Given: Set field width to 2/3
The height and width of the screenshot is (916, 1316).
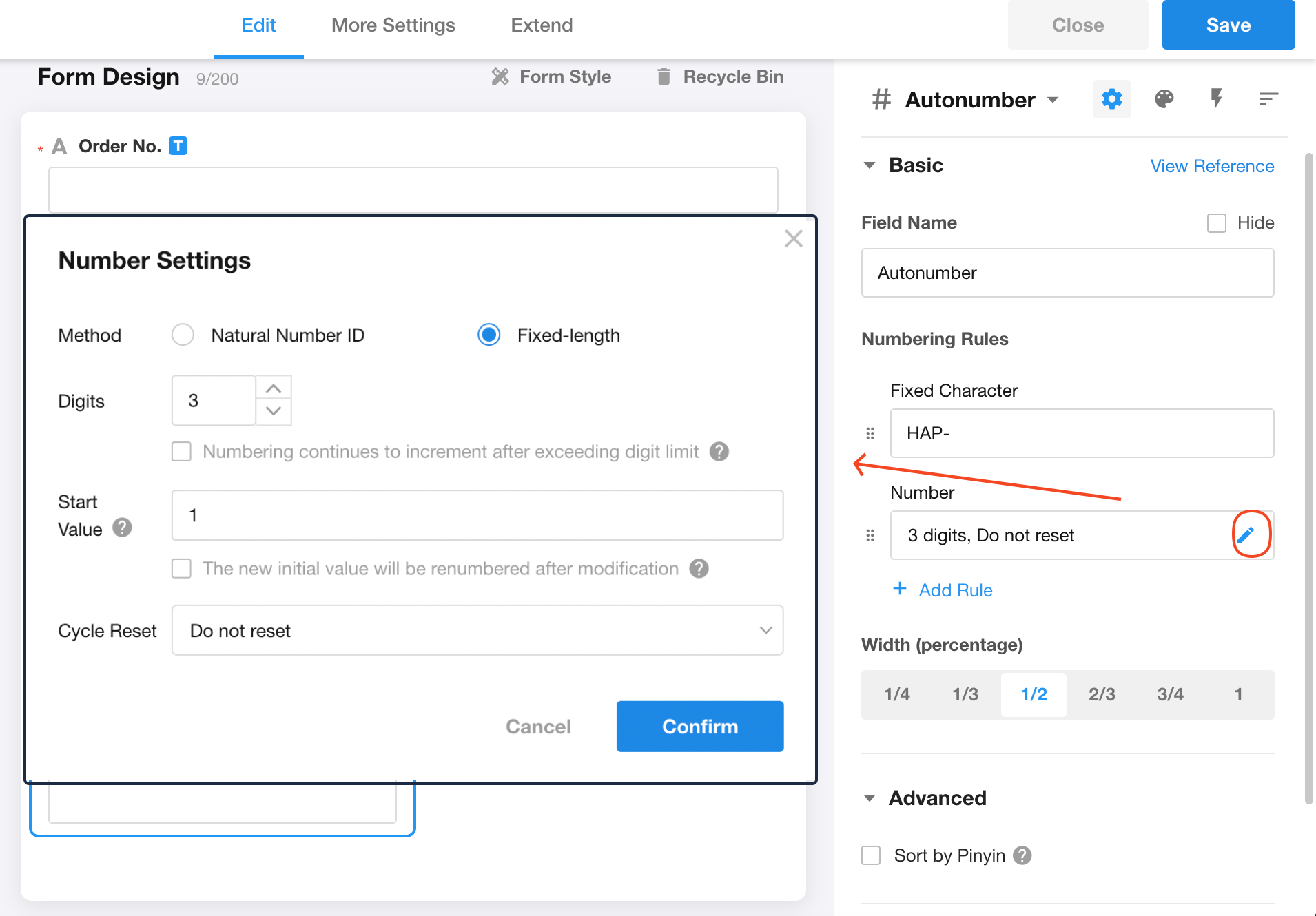Looking at the screenshot, I should pyautogui.click(x=1101, y=694).
